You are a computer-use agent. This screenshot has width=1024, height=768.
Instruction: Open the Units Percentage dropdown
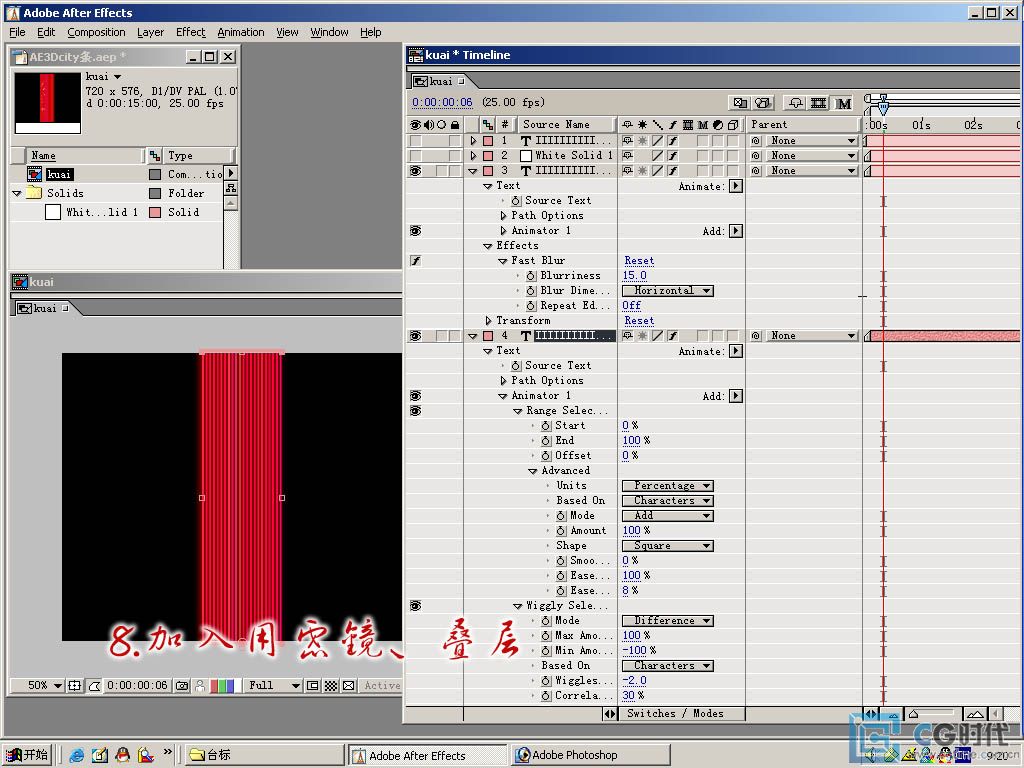(x=667, y=486)
